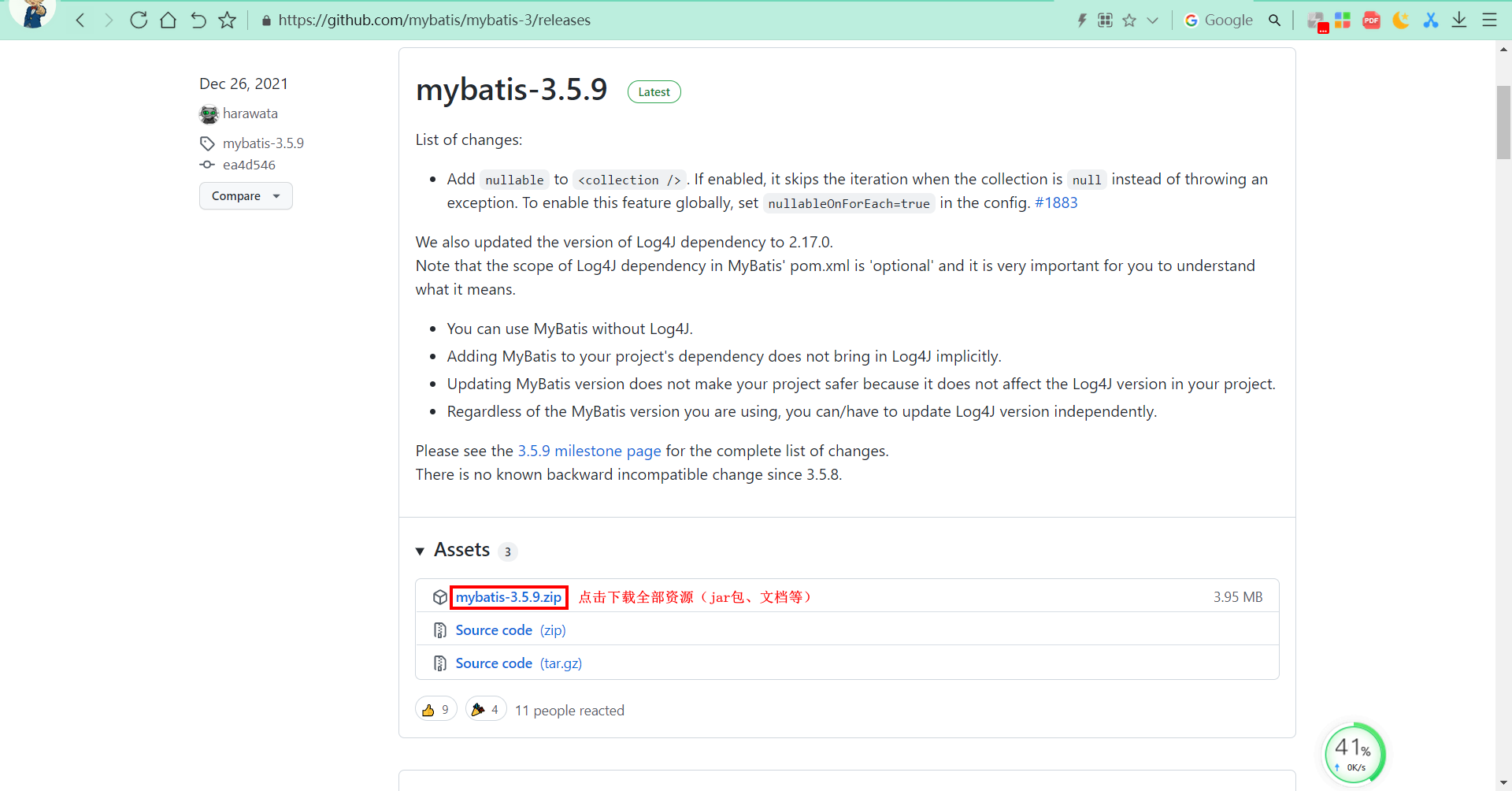Open the mybatis-3.5.9 tag link

(x=263, y=143)
